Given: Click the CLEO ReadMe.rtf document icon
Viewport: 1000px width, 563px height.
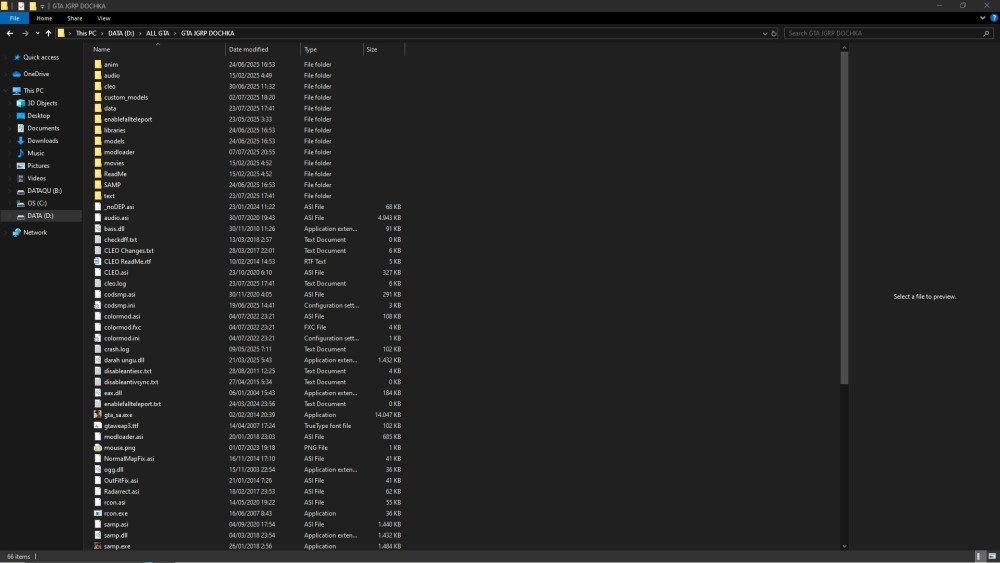Looking at the screenshot, I should click(98, 261).
